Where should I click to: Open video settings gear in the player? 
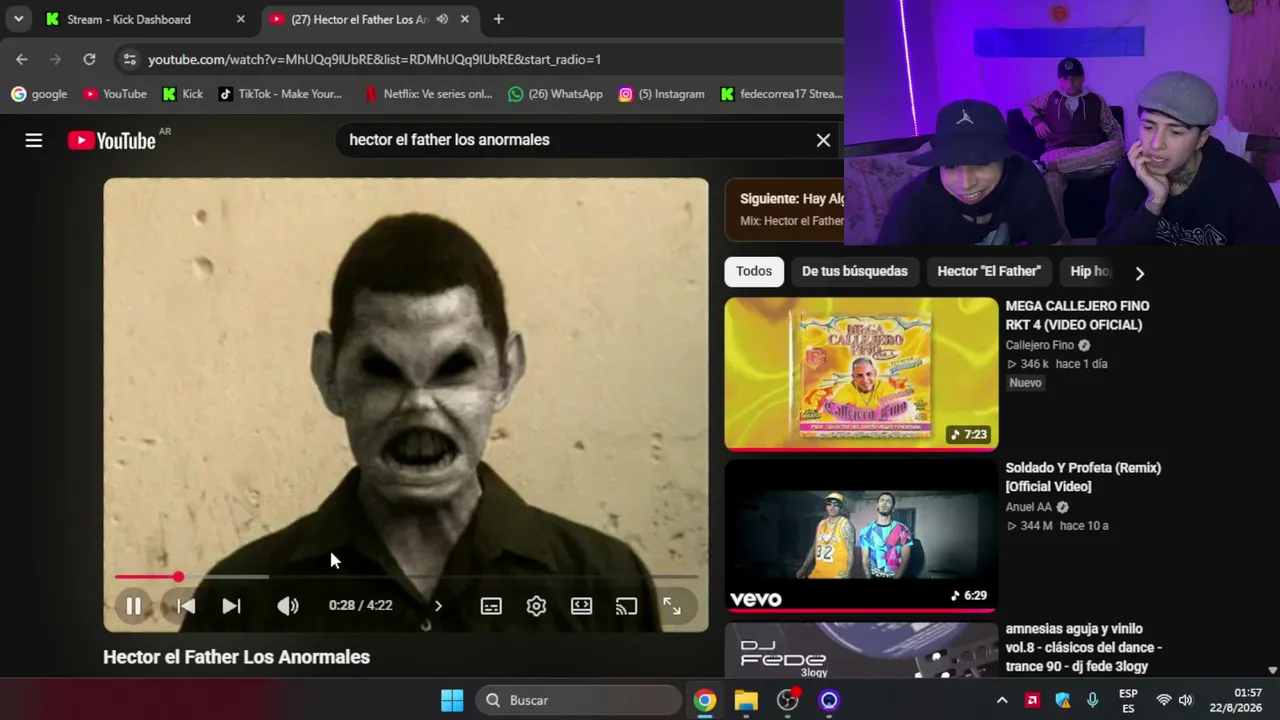(536, 606)
